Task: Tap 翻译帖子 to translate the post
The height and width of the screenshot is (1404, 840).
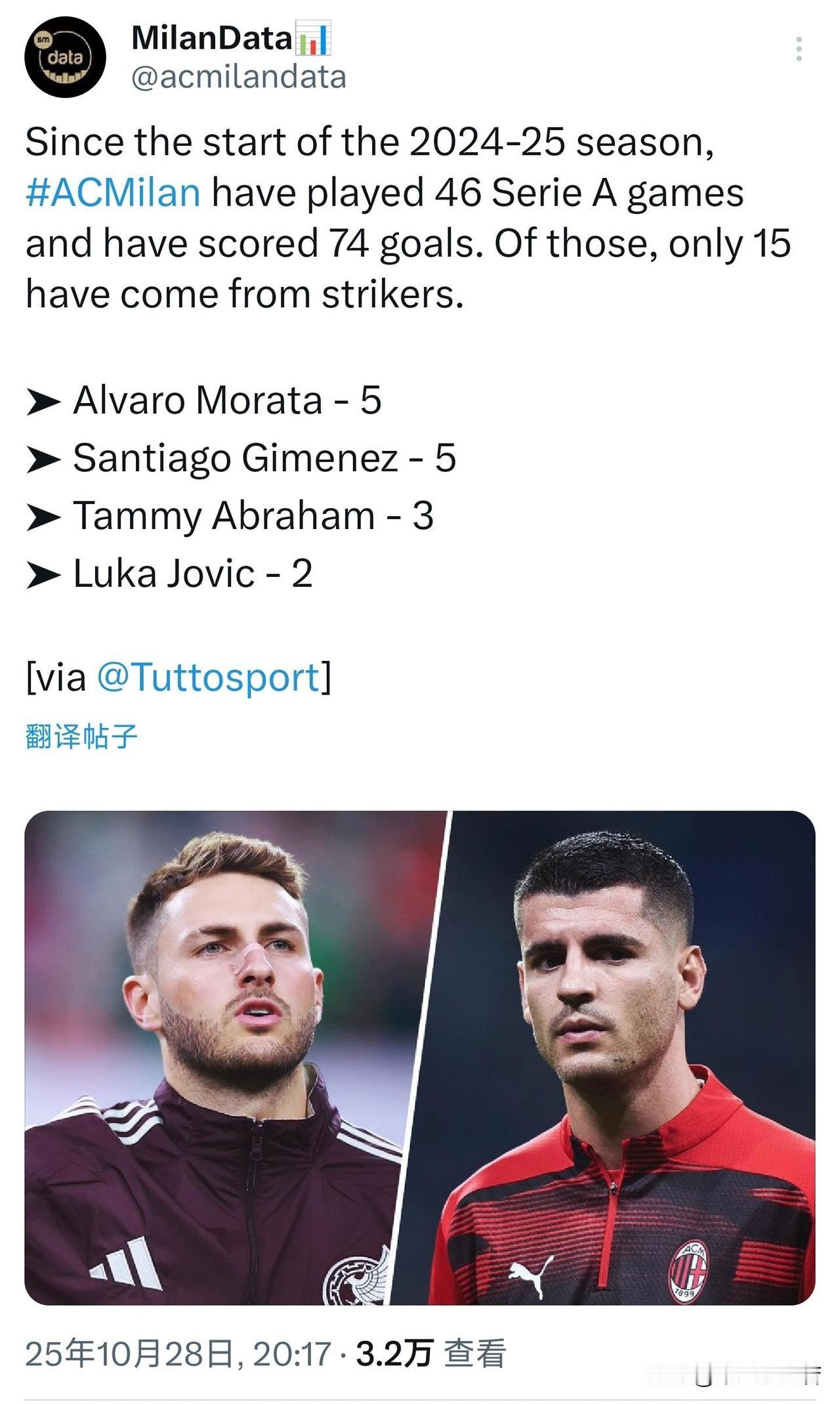Action: 81,736
